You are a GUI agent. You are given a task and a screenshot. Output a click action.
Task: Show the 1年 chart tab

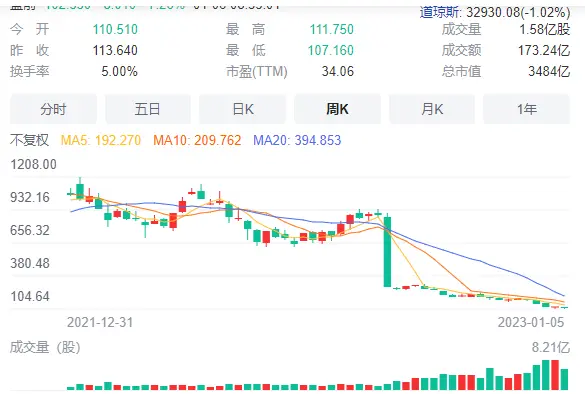point(526,109)
